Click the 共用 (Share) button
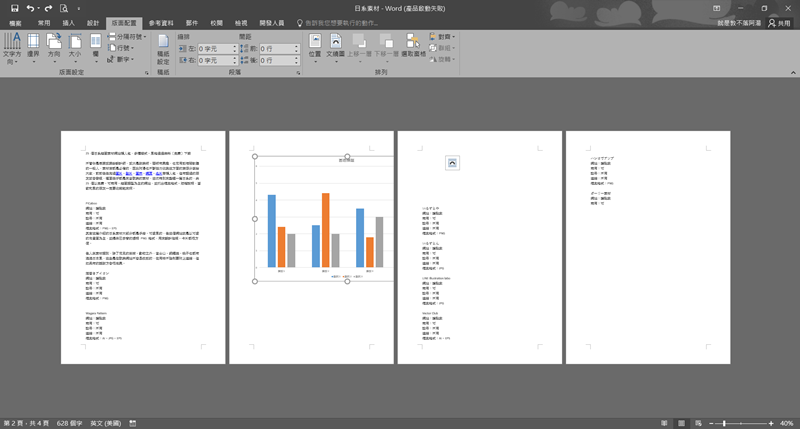 pyautogui.click(x=778, y=22)
